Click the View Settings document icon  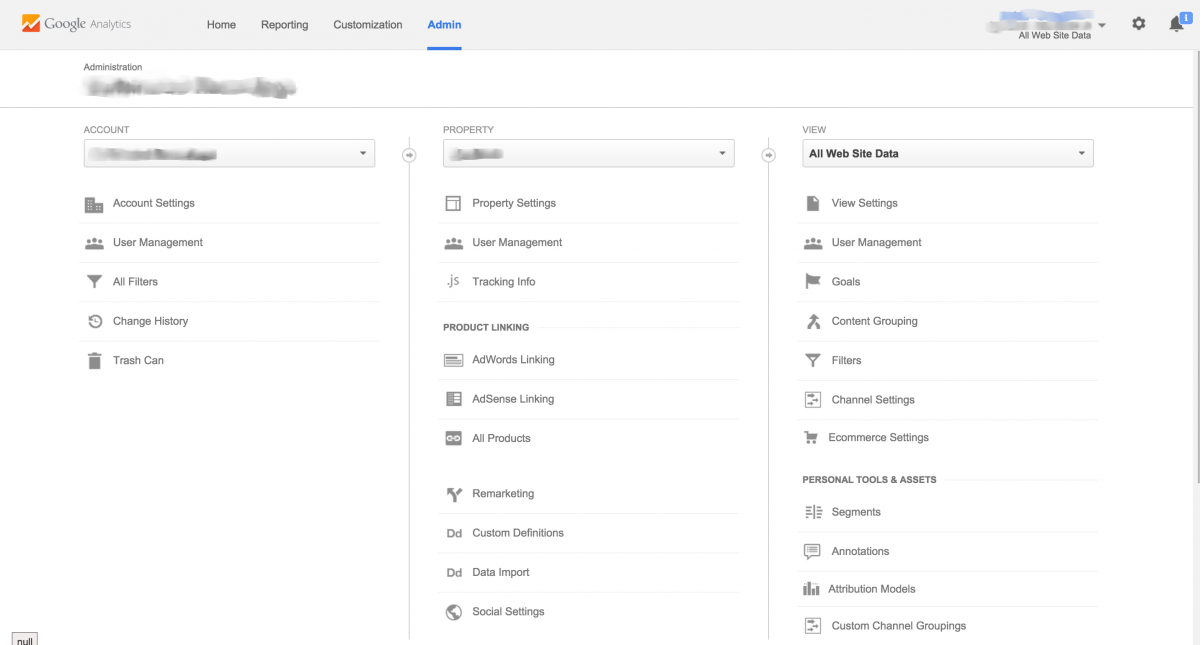[813, 203]
